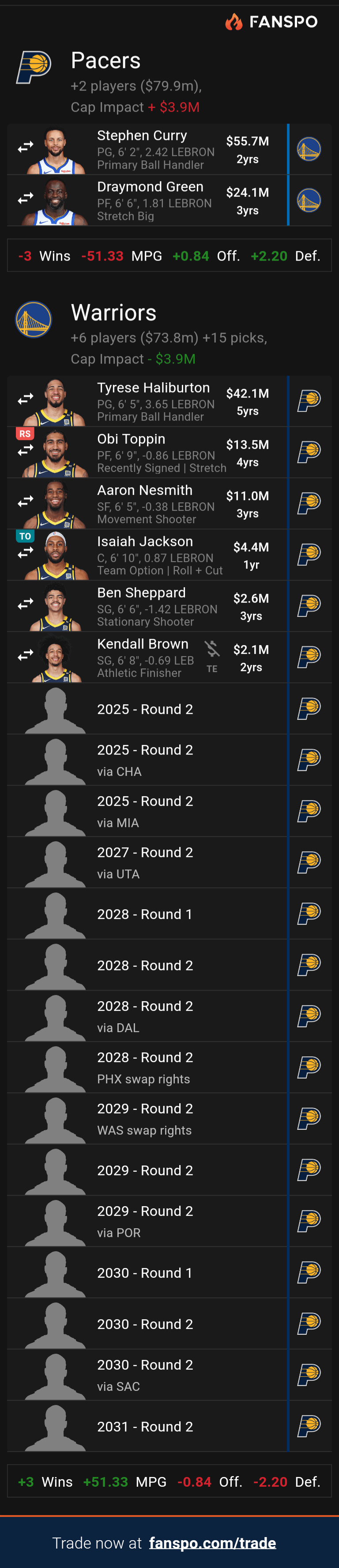
Task: Click the Tyrese Haliburton name
Action: [153, 388]
